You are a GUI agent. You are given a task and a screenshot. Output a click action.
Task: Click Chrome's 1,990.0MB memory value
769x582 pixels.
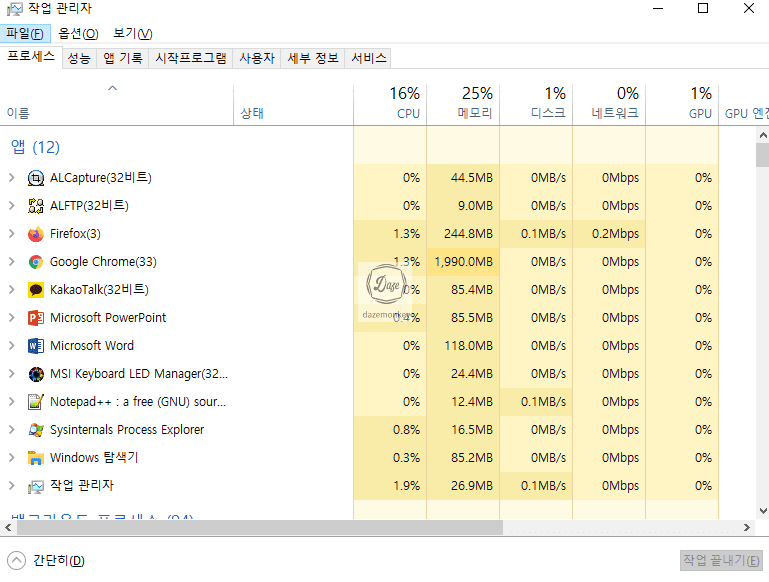(463, 262)
